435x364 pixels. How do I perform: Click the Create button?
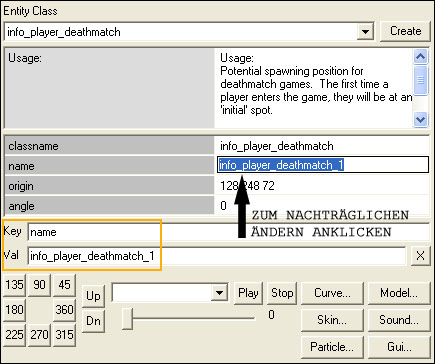405,31
